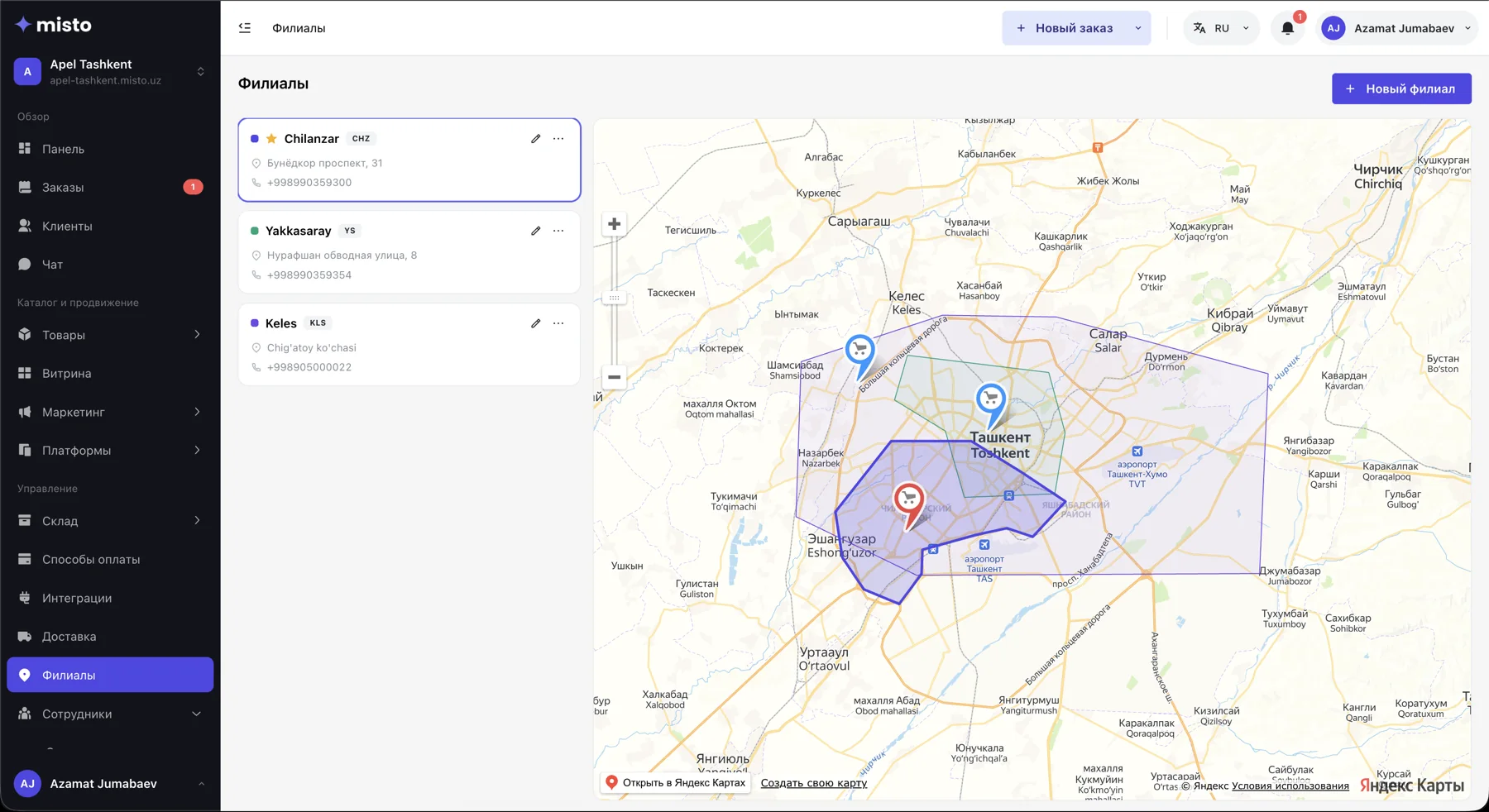Open Витрина in the sidebar
Viewport: 1489px width, 812px height.
coord(110,374)
